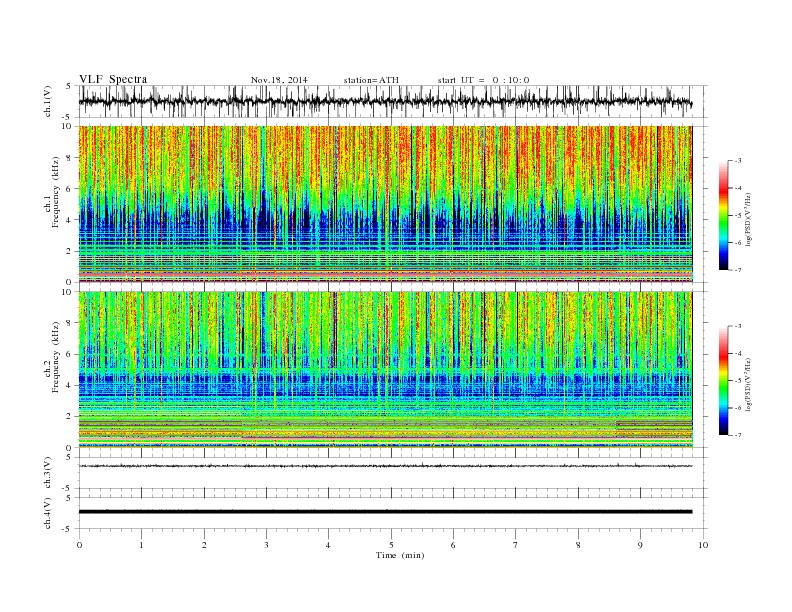Click the ch.2 PSD color bar
Image resolution: width=792 pixels, height=612 pixels.
pyautogui.click(x=723, y=380)
